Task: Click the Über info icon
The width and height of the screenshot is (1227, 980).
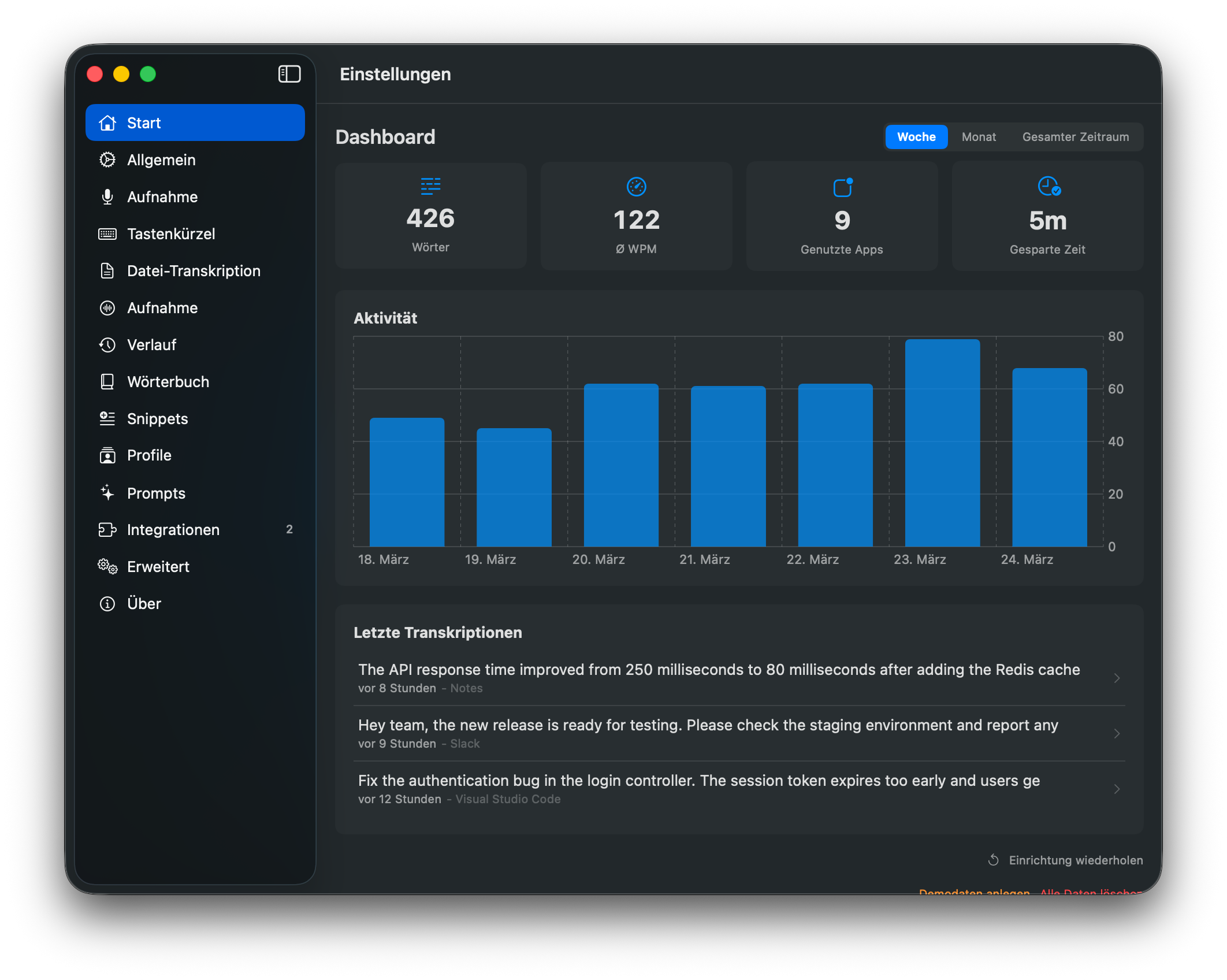Action: [107, 604]
